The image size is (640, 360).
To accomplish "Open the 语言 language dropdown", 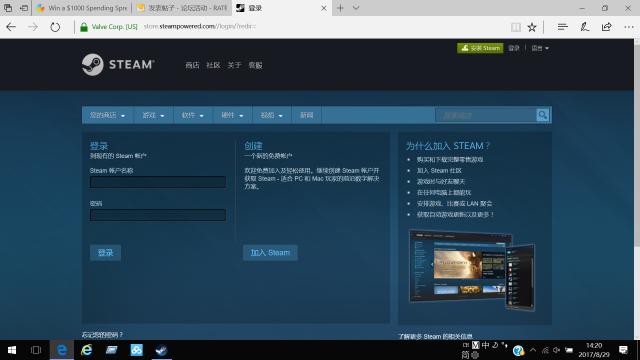I will 540,48.
